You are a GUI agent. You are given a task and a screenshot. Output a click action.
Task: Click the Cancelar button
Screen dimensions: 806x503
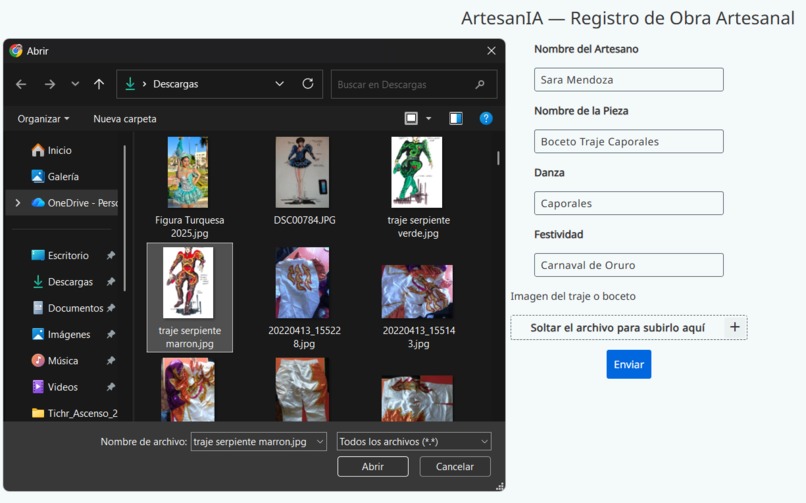pyautogui.click(x=455, y=467)
